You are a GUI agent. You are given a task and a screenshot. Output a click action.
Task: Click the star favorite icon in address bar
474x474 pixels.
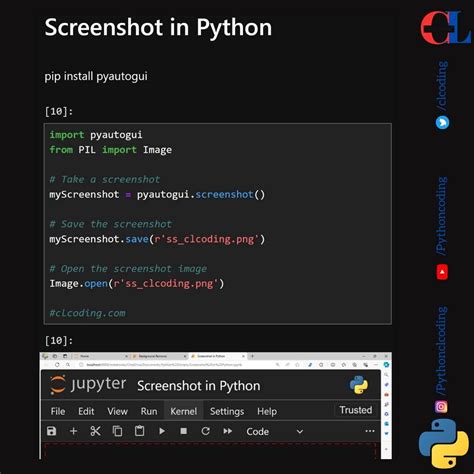pos(297,365)
